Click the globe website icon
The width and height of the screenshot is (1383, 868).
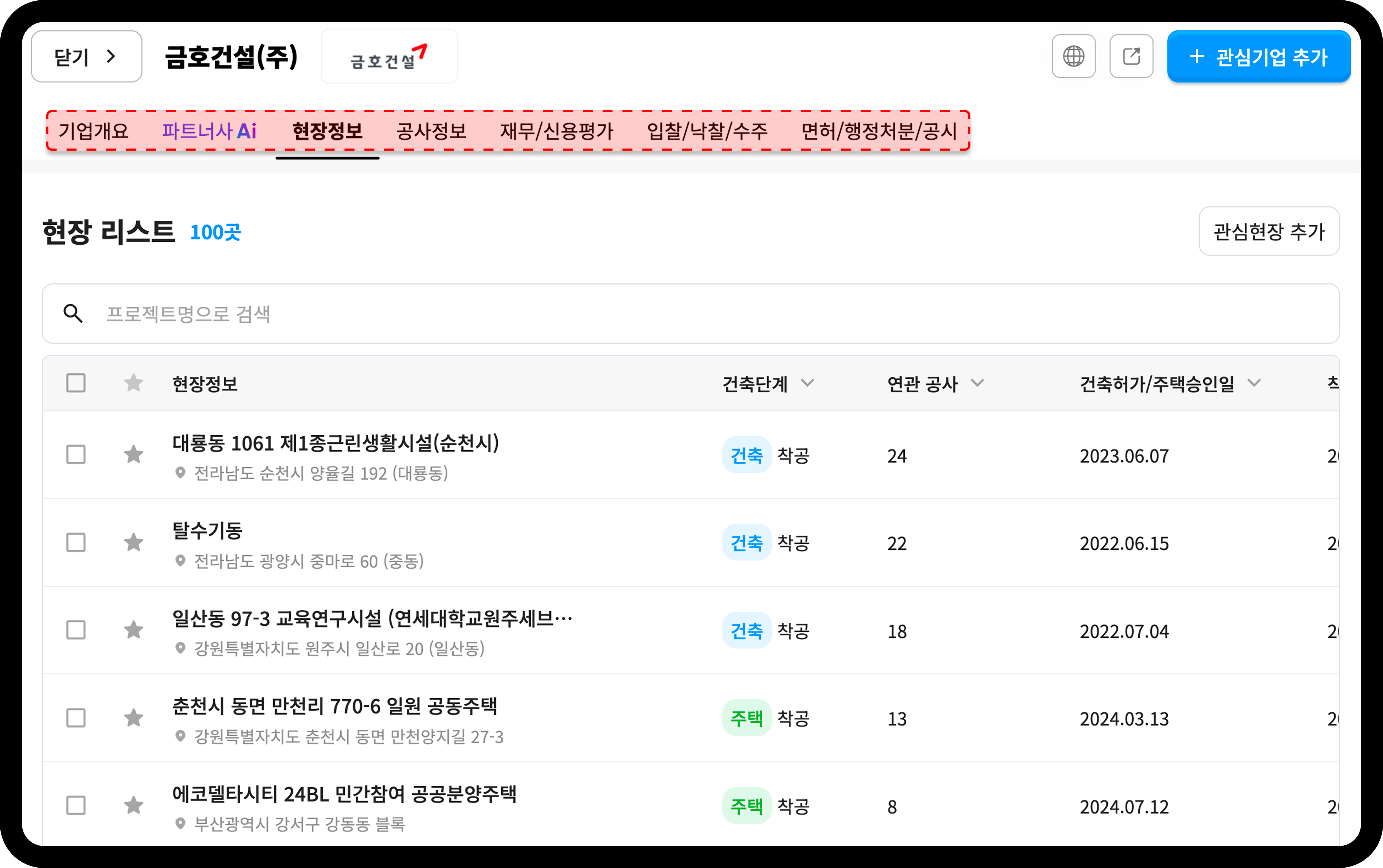tap(1073, 56)
